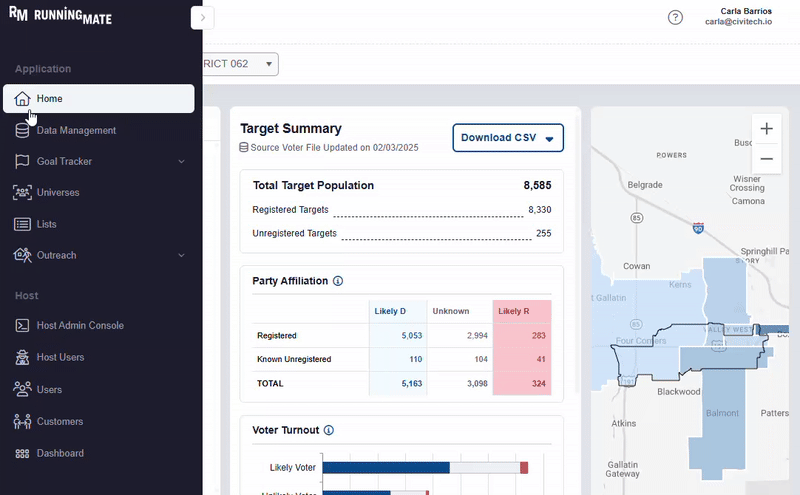The image size is (800, 495).
Task: Zoom in on the map
Action: [x=766, y=129]
